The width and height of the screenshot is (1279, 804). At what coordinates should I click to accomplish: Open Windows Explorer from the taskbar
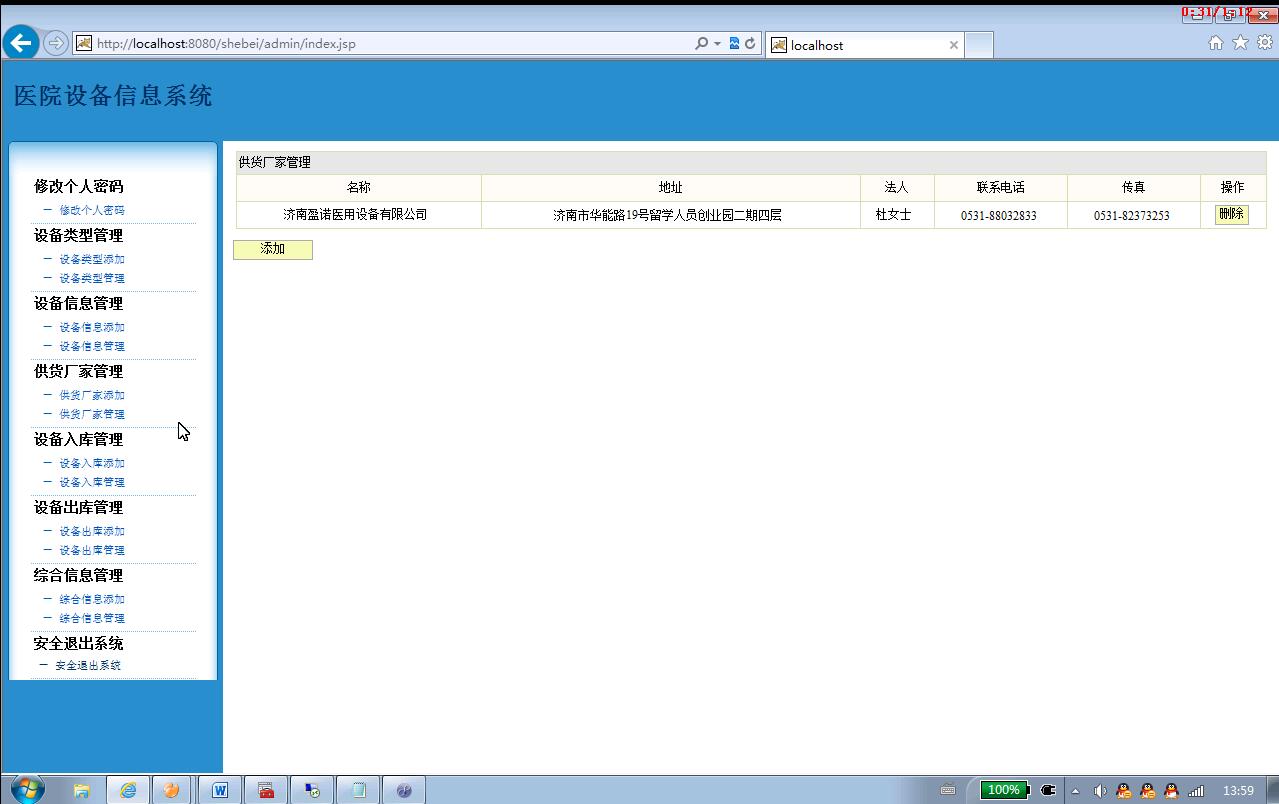[x=82, y=790]
